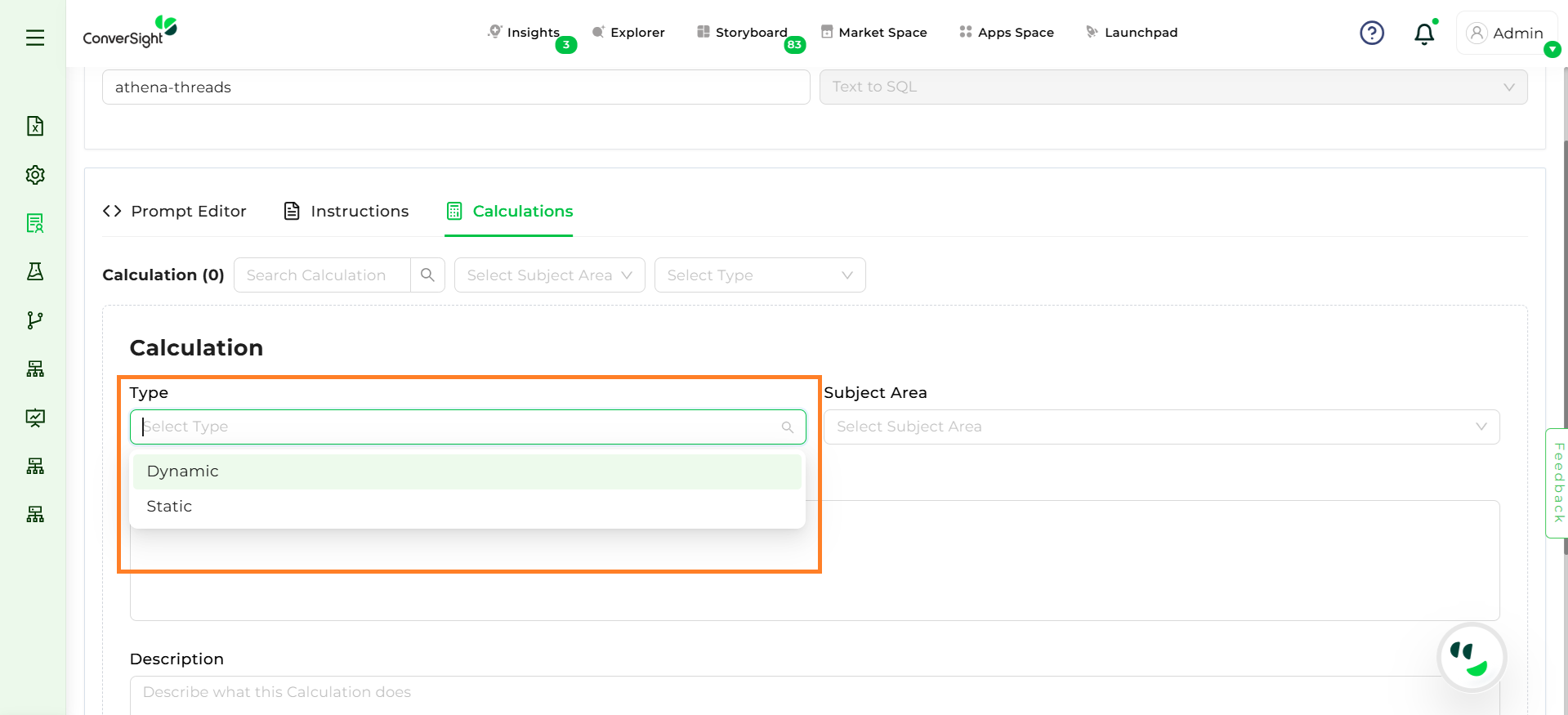Screen dimensions: 1568x715
Task: Switch to the Prompt Editor tab
Action: (175, 212)
